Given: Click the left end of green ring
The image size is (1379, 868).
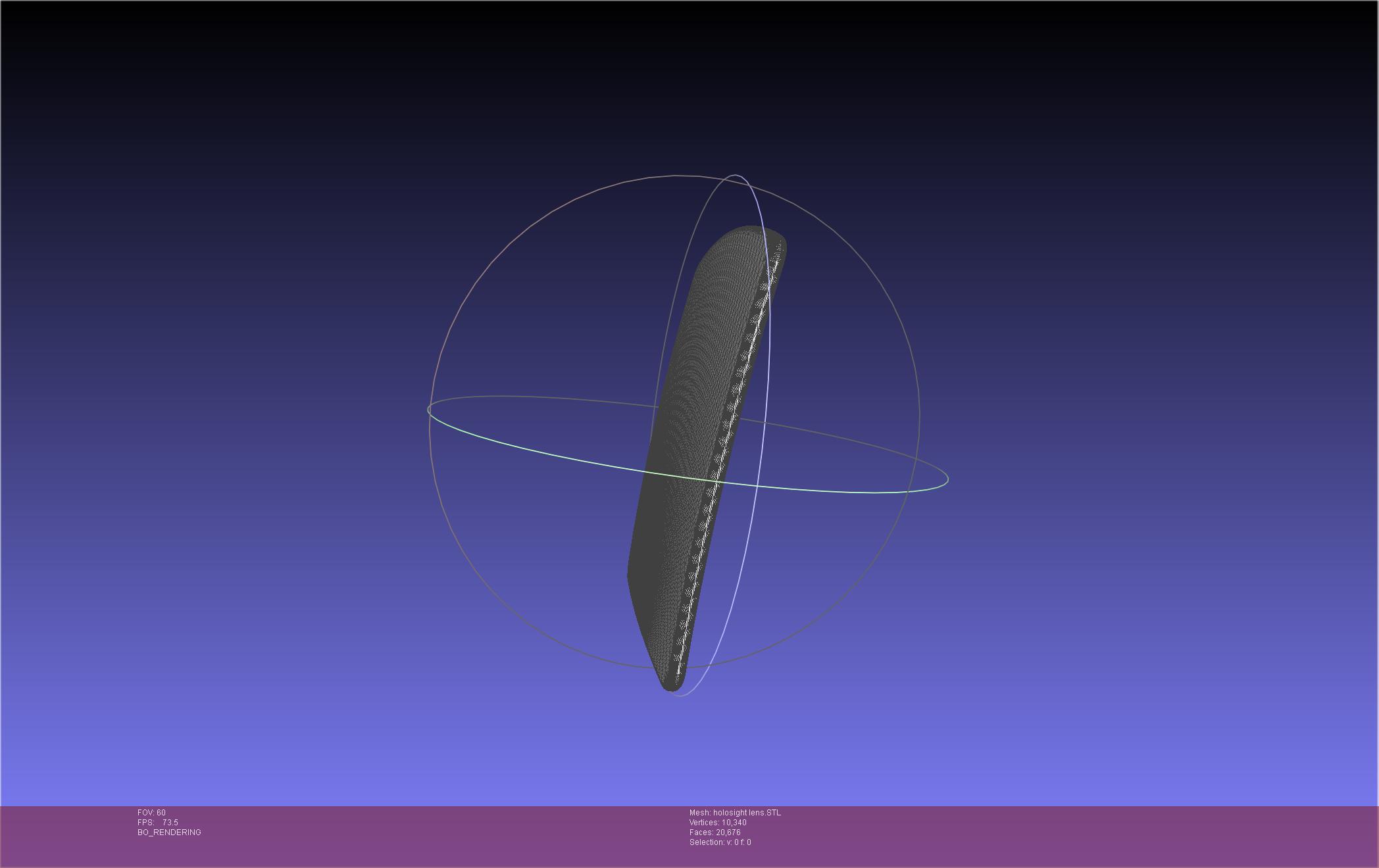Looking at the screenshot, I should 428,410.
